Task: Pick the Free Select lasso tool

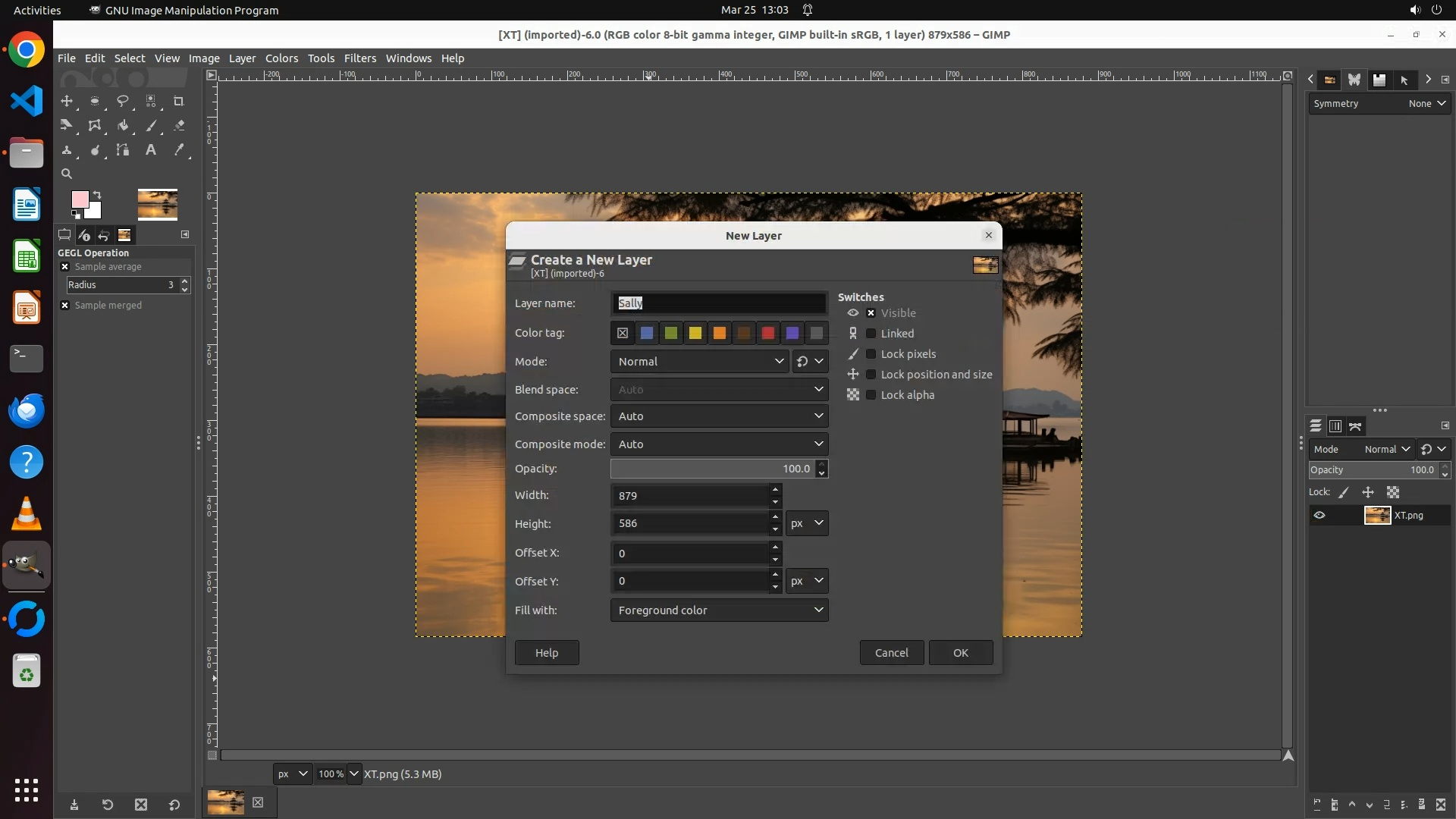Action: coord(123,101)
